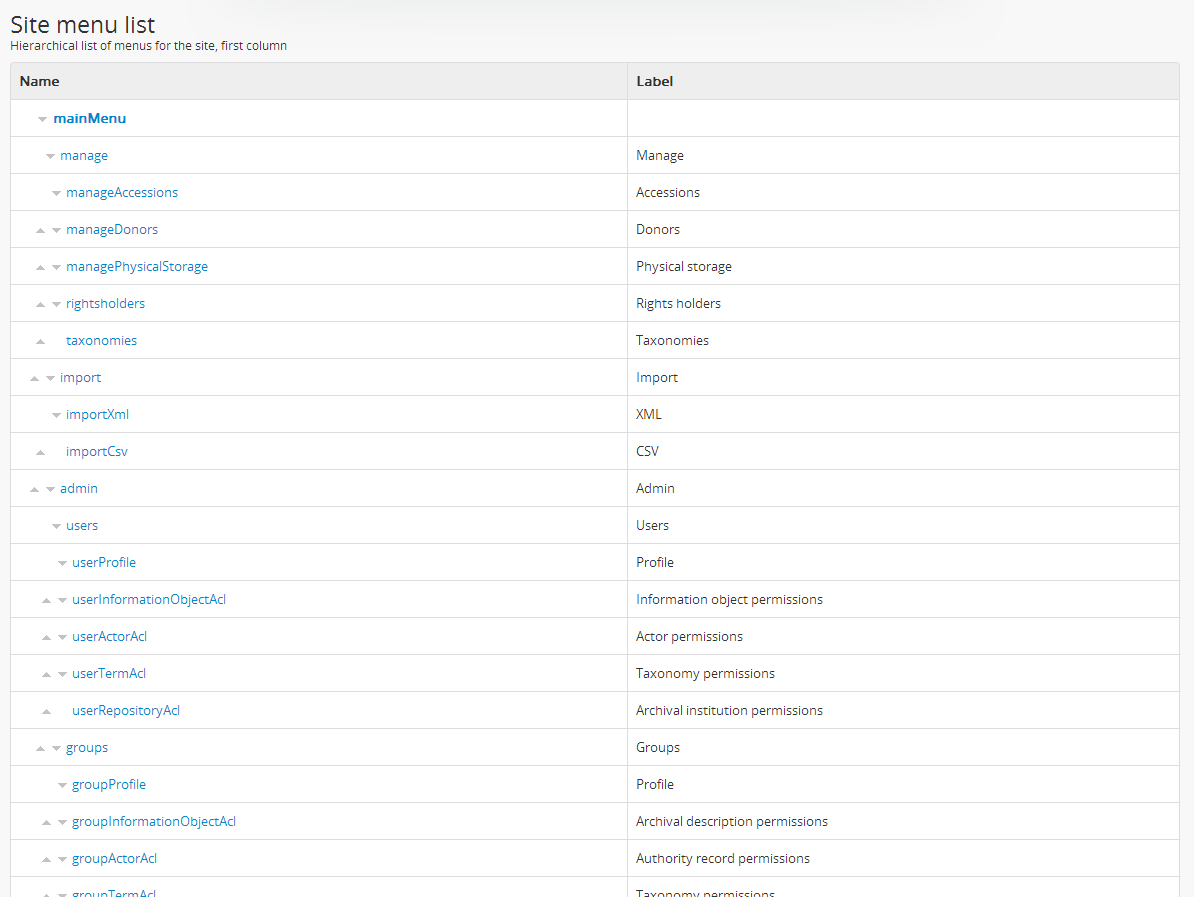The width and height of the screenshot is (1194, 897).
Task: Move taxonomies up using its arrow
Action: tap(40, 341)
